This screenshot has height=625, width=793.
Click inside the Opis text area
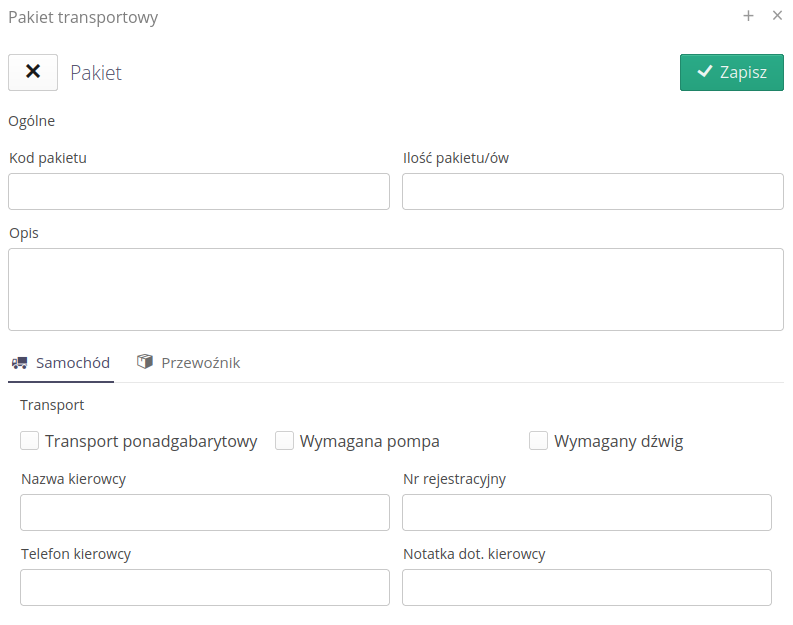coord(395,289)
